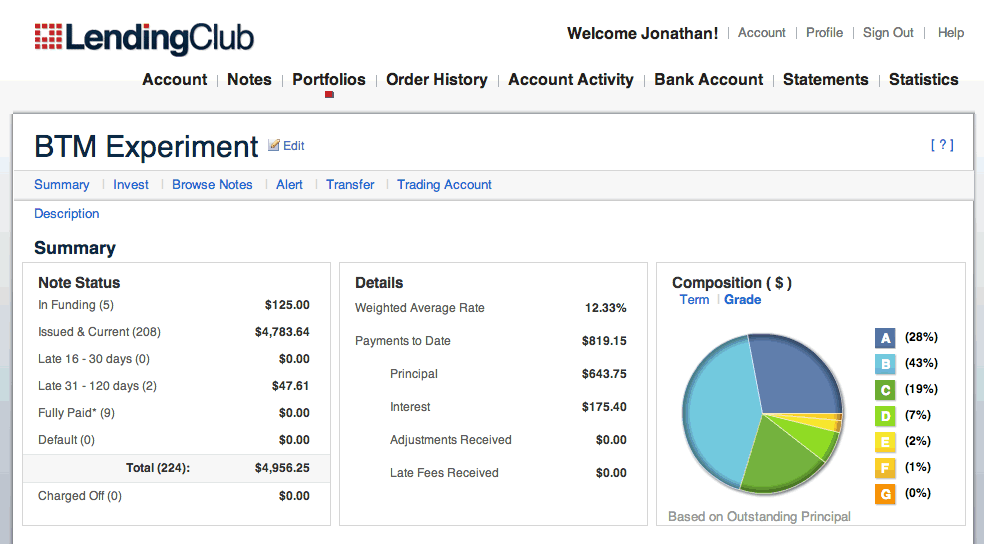Click the Edit pencil icon beside title
The height and width of the screenshot is (544, 984).
click(274, 146)
